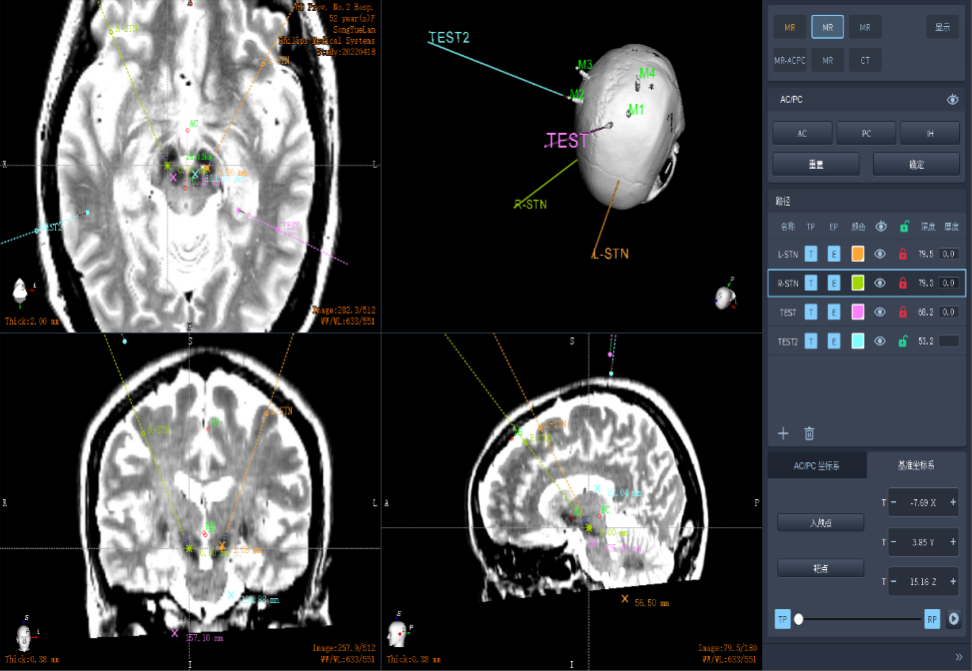Viewport: 972px width, 671px height.
Task: Toggle all paths visibility in table header
Action: click(881, 226)
